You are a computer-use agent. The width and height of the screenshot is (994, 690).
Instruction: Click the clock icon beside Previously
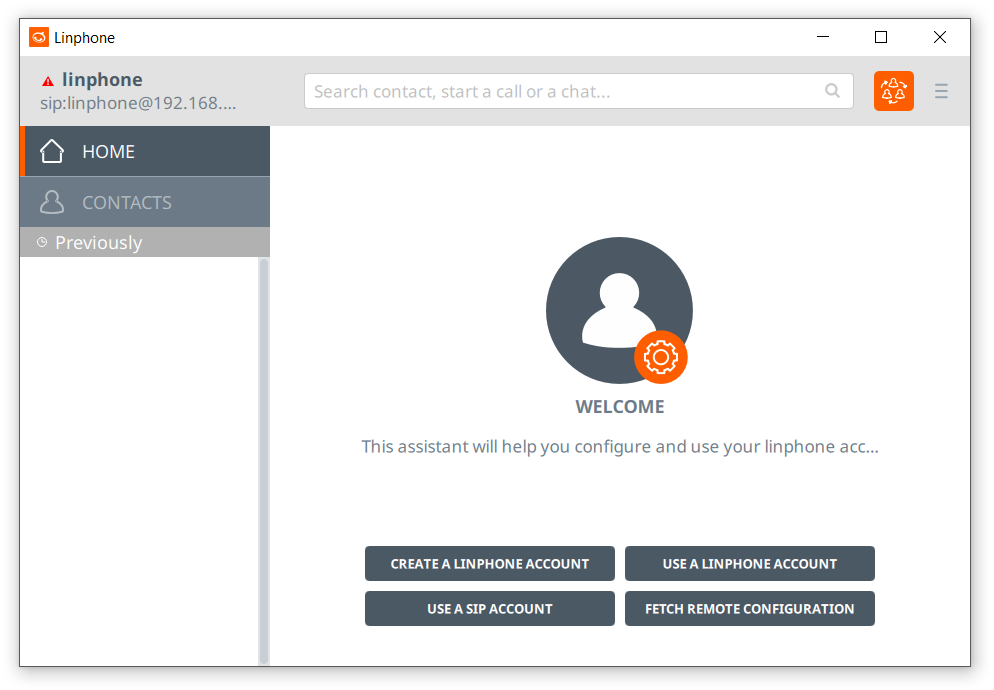(42, 242)
